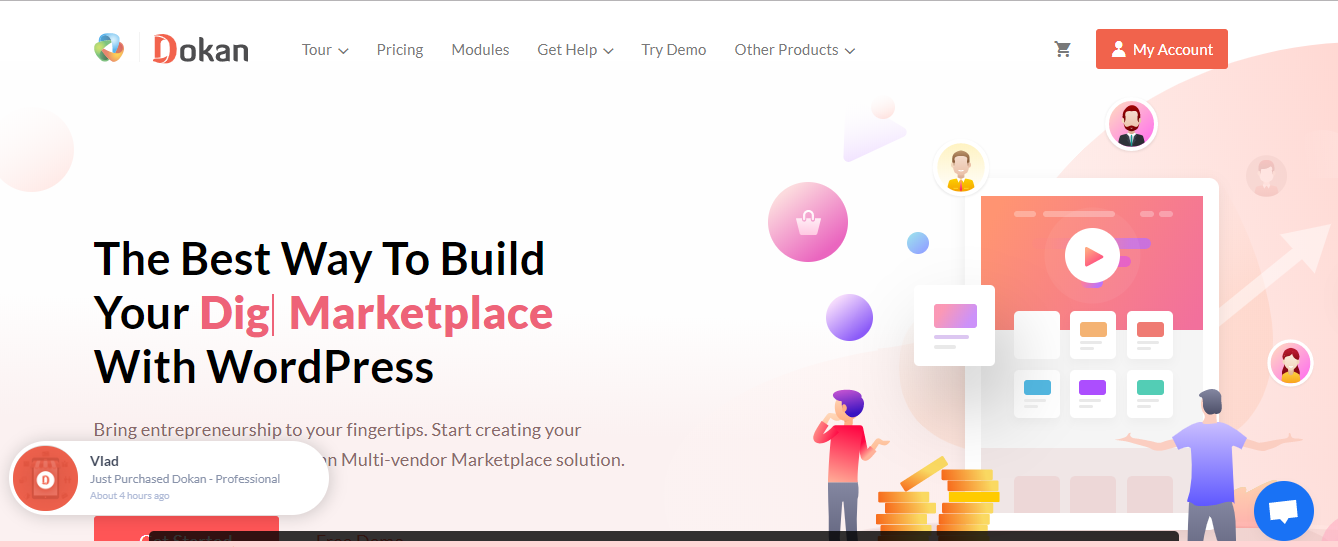Click the Dokan purchase notification icon
Image resolution: width=1338 pixels, height=547 pixels.
(45, 479)
